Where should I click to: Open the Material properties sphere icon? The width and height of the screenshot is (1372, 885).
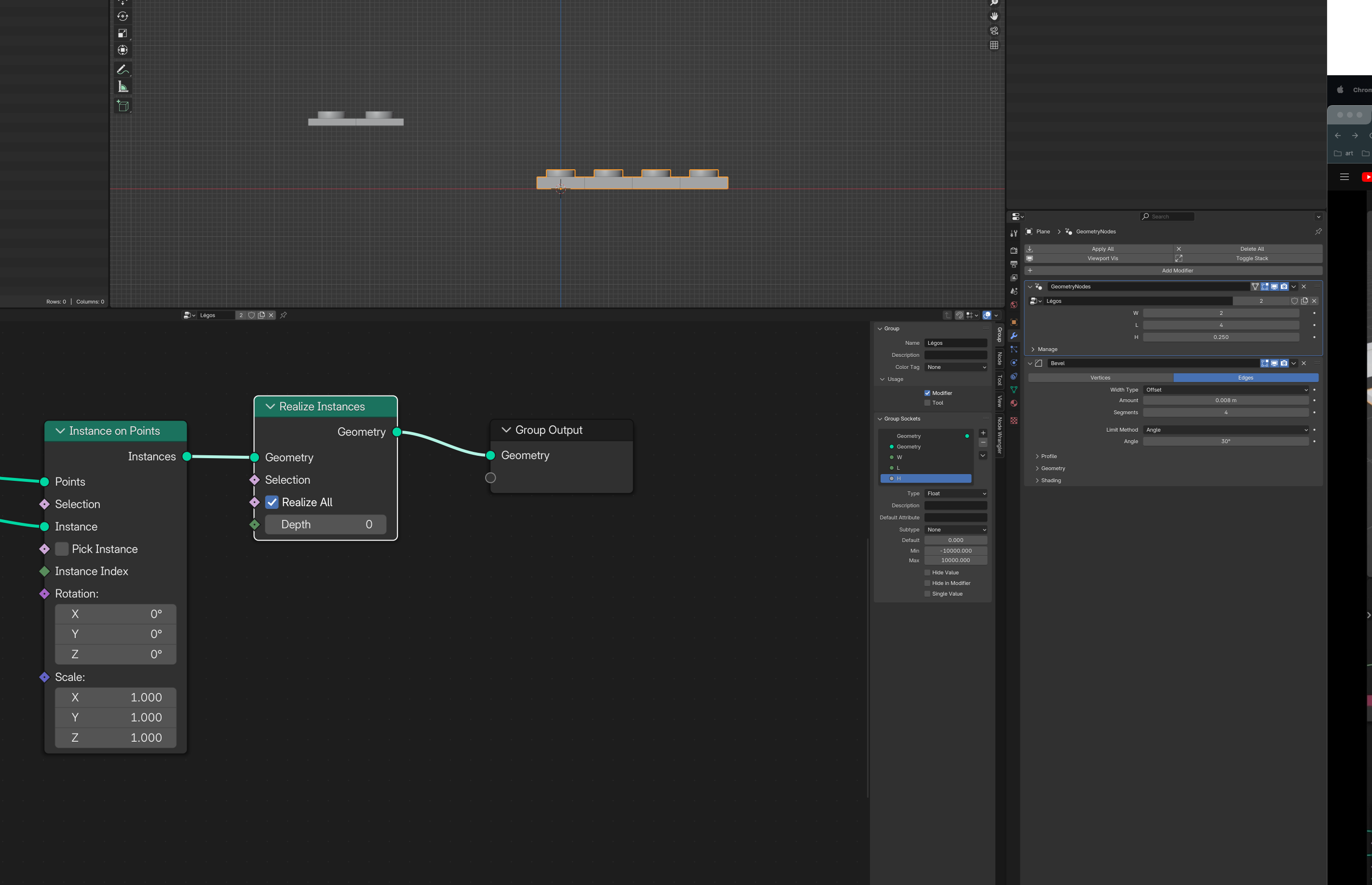pyautogui.click(x=1014, y=403)
